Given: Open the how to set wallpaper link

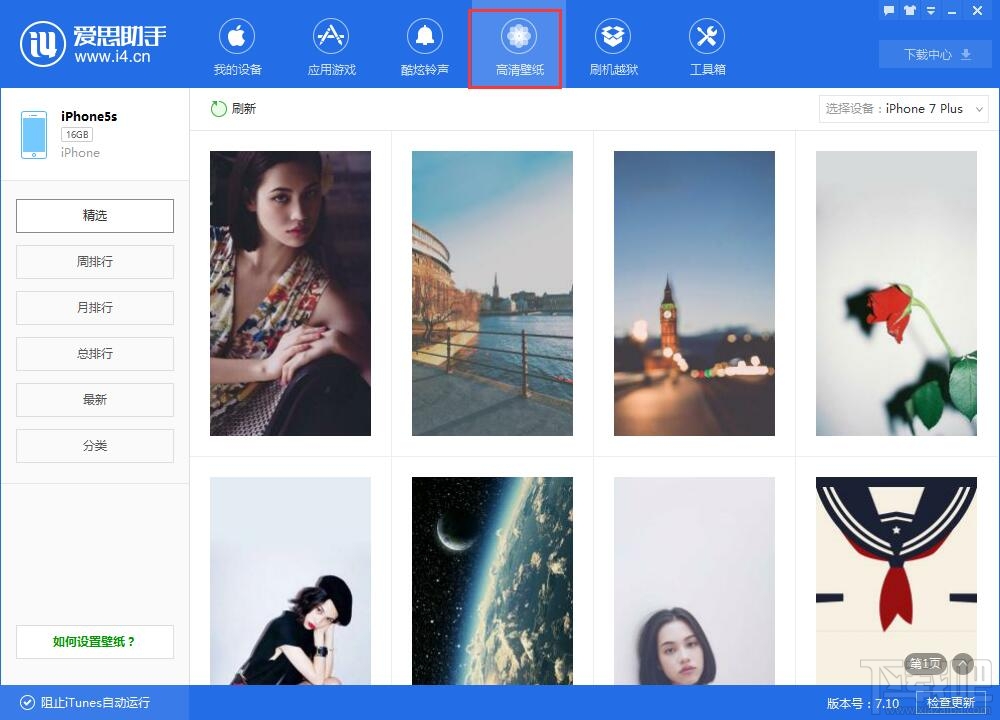Looking at the screenshot, I should [x=95, y=642].
